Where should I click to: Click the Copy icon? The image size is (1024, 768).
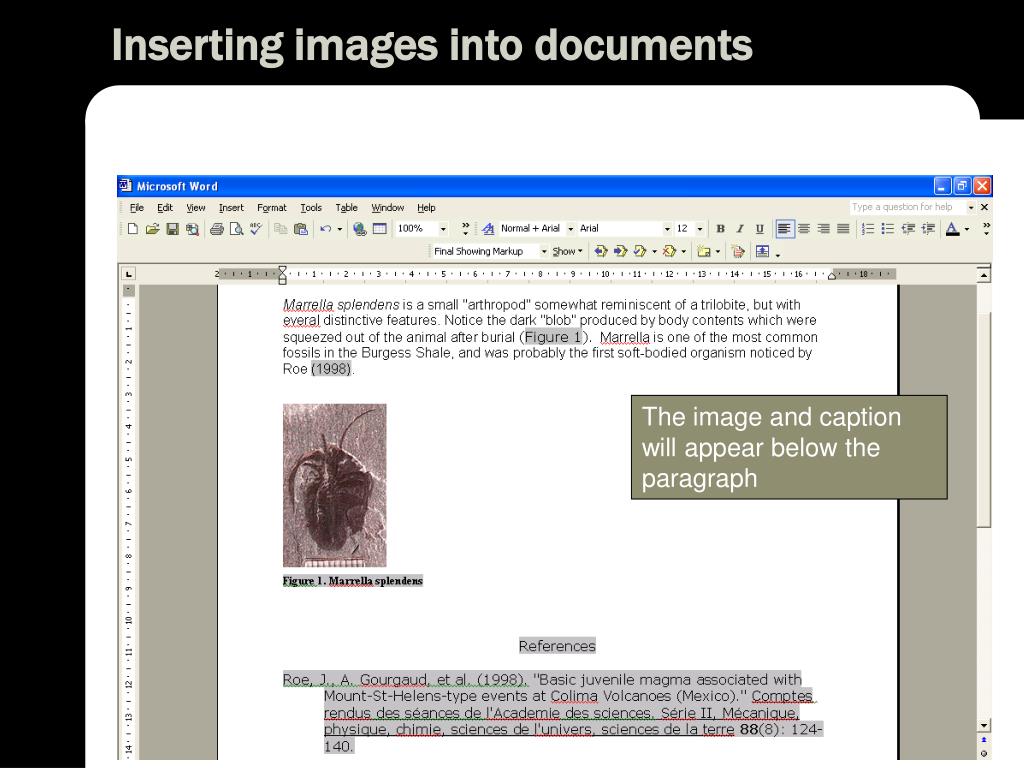(x=281, y=229)
